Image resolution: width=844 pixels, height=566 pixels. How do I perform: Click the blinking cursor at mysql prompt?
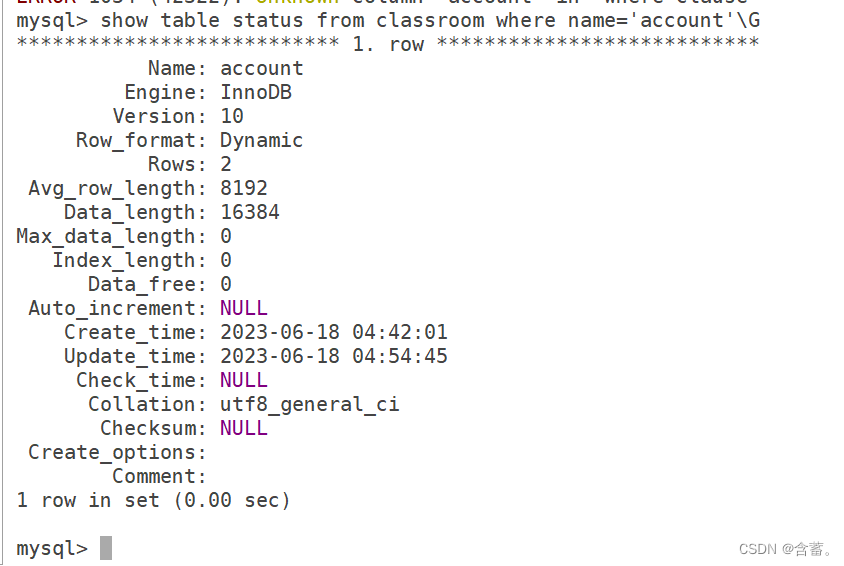[106, 548]
